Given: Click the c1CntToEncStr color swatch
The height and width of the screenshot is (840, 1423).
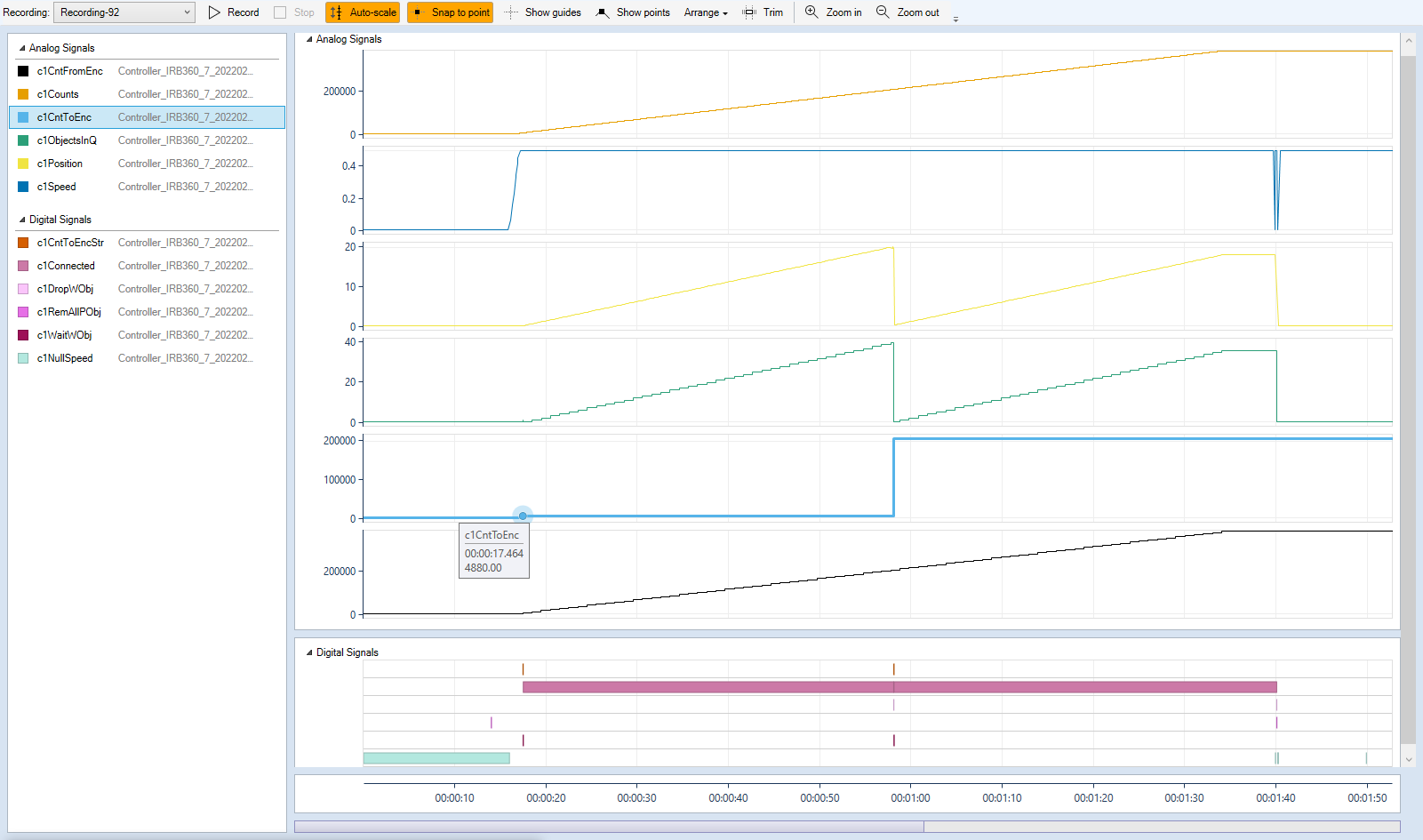Looking at the screenshot, I should pyautogui.click(x=23, y=243).
